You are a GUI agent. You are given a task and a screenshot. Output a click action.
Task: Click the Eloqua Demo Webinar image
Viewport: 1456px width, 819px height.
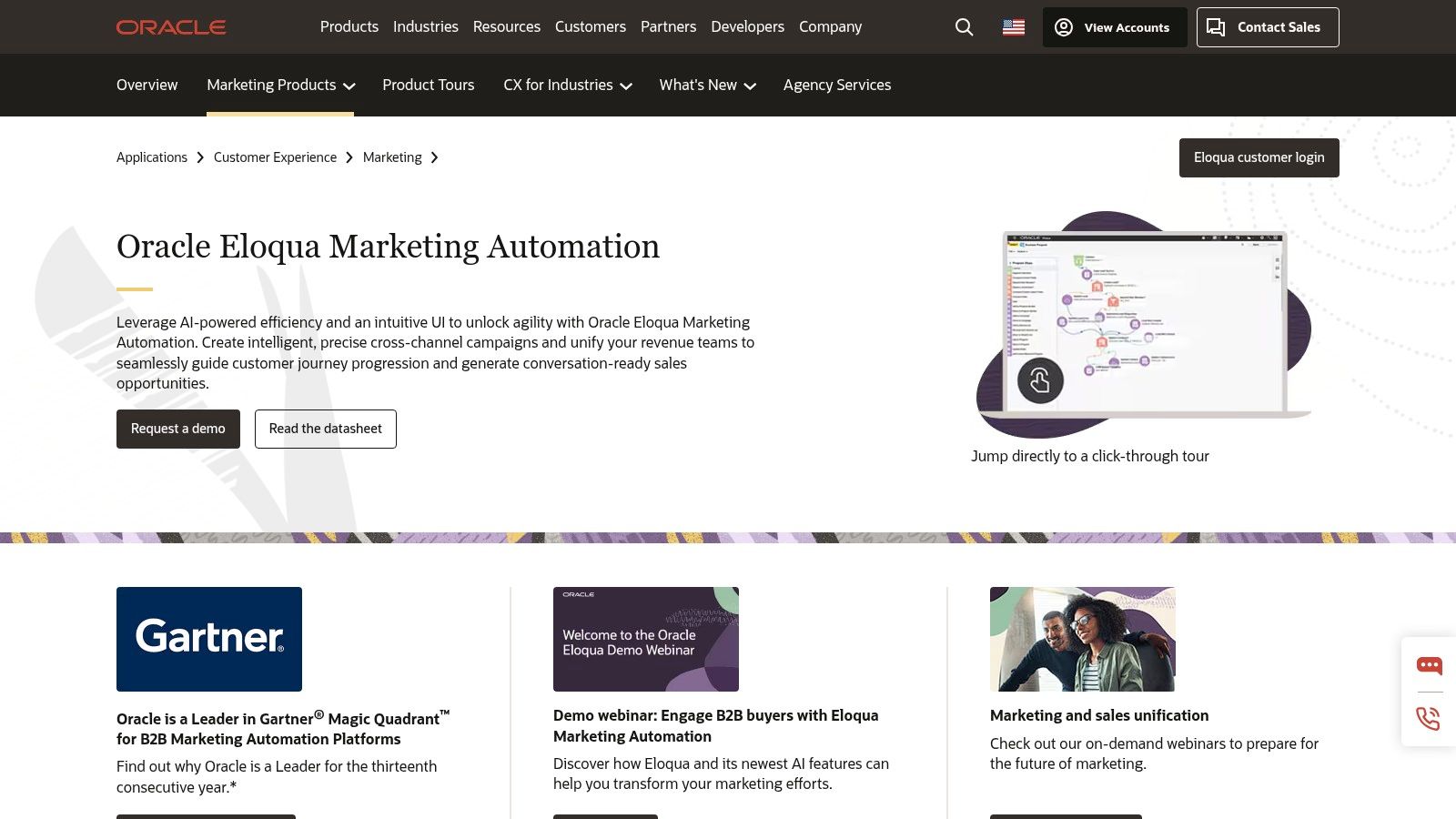click(x=646, y=639)
